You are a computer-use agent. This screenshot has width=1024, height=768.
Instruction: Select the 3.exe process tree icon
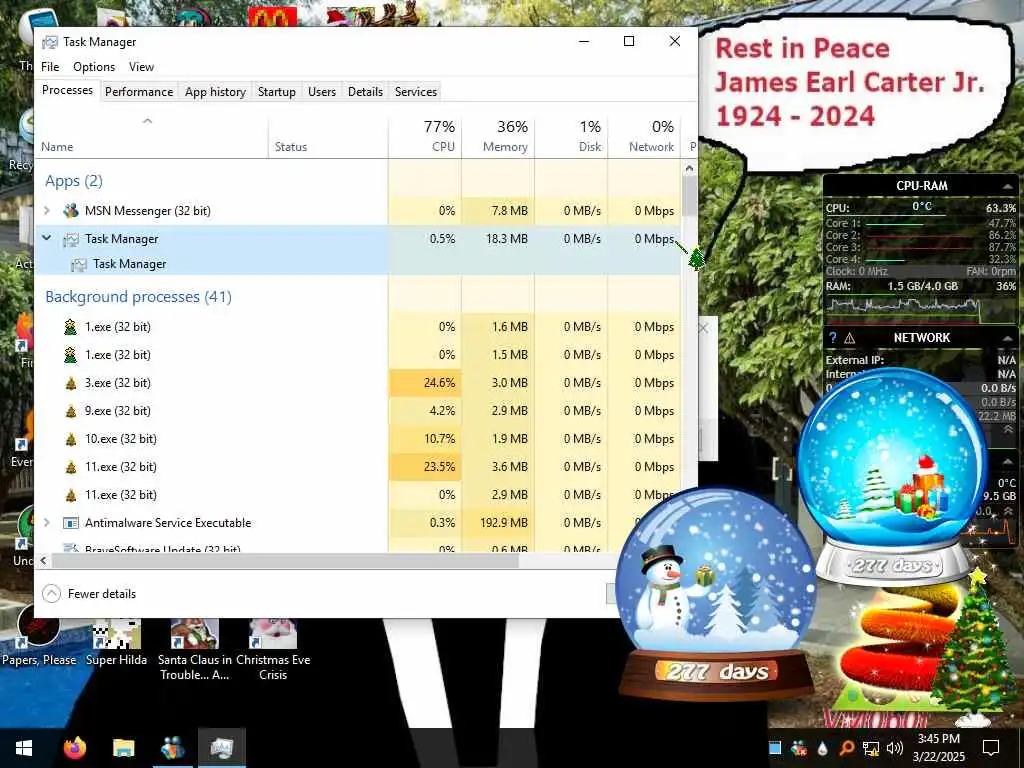coord(71,383)
